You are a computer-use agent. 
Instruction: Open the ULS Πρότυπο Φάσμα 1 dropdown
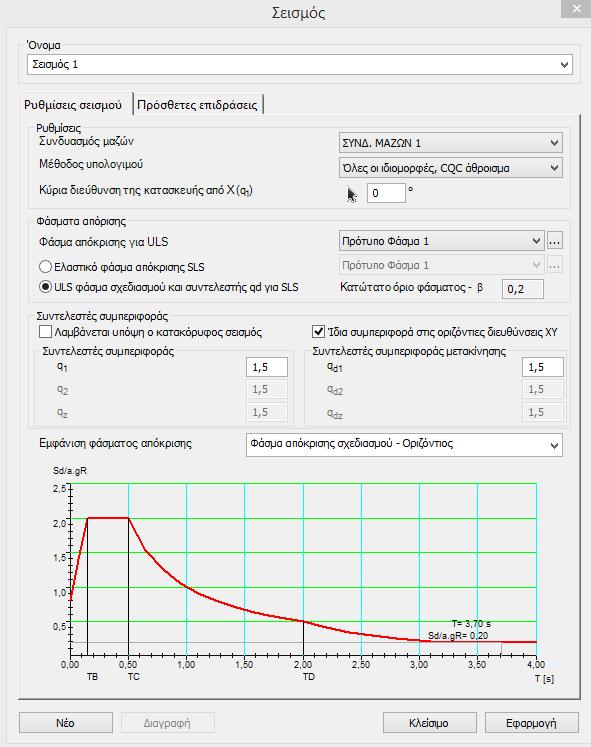[441, 241]
